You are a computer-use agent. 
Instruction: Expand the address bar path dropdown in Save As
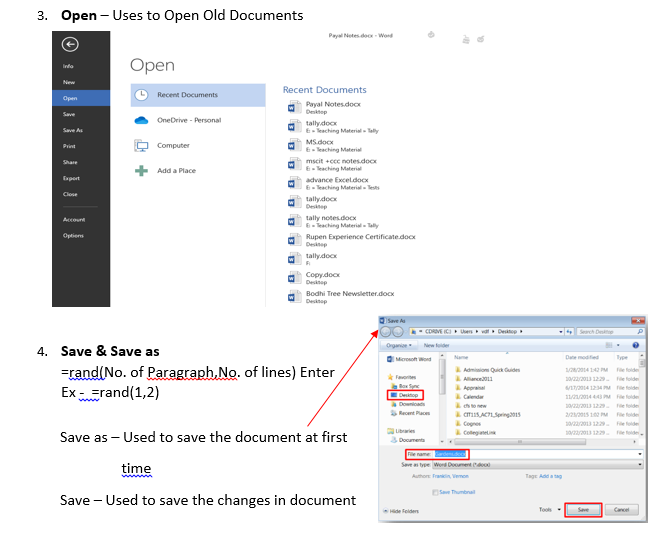pos(561,332)
